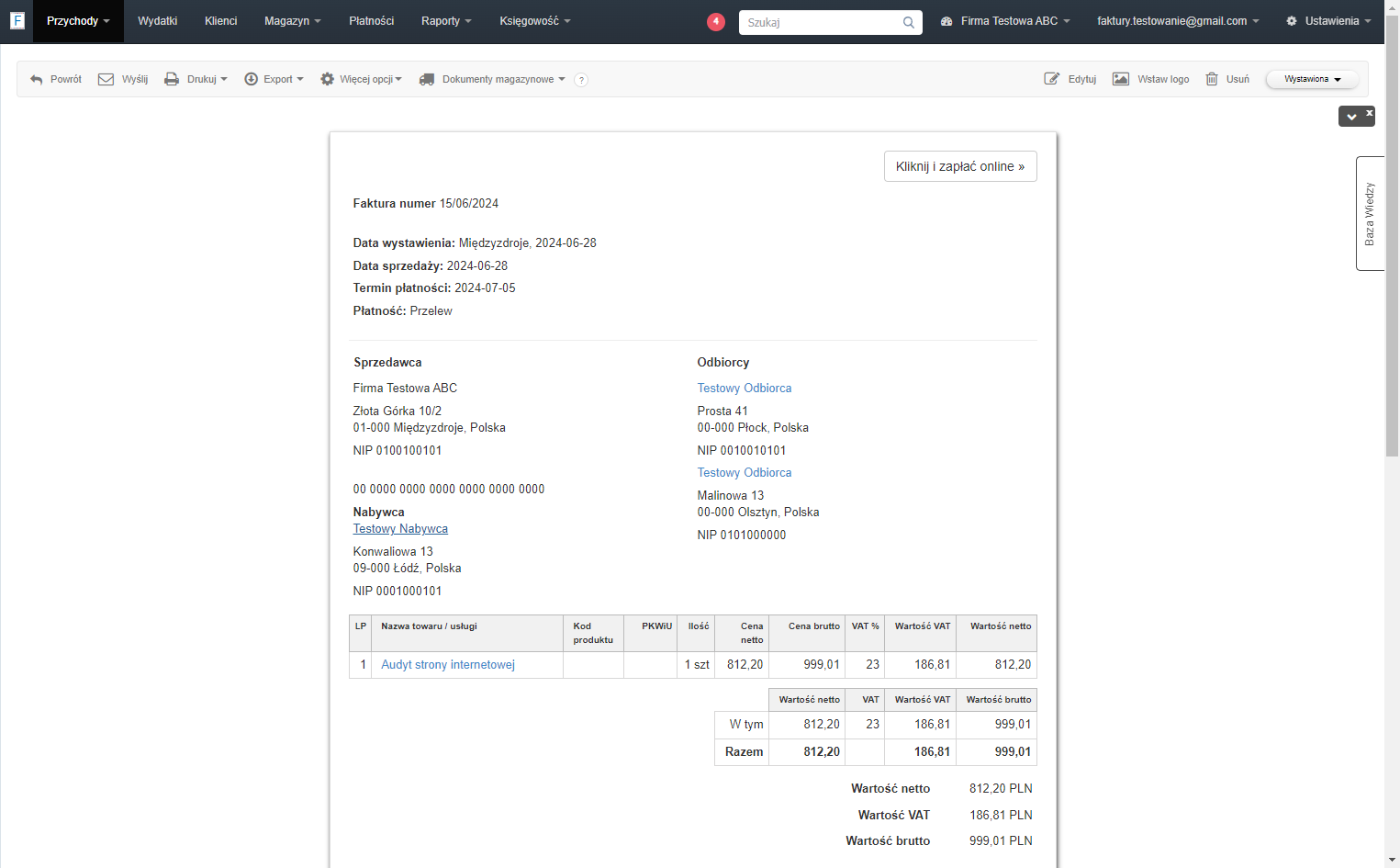Open the Klienci menu item
The width and height of the screenshot is (1400, 868).
pyautogui.click(x=221, y=21)
